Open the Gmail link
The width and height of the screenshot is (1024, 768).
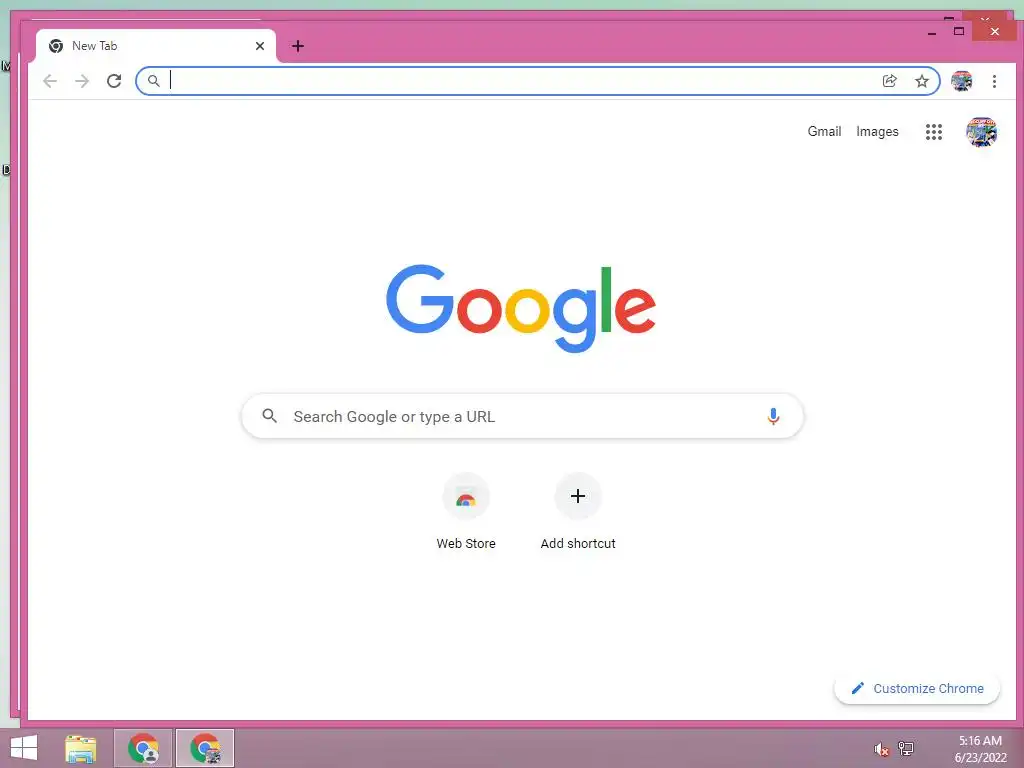coord(824,131)
